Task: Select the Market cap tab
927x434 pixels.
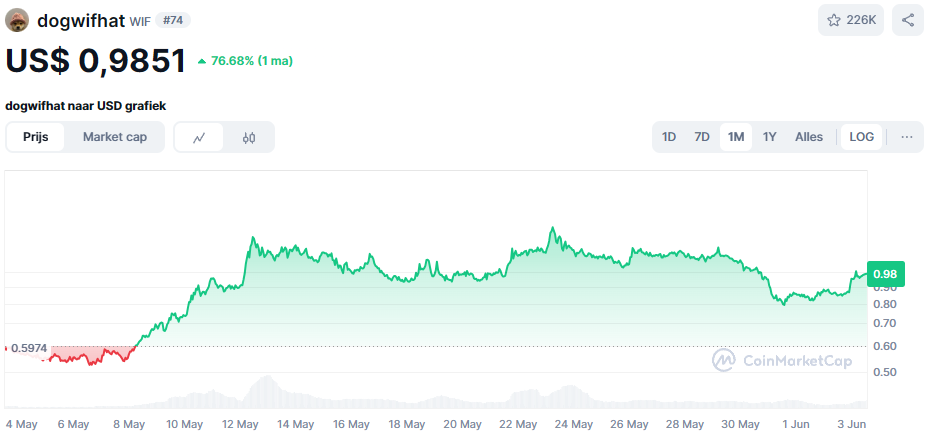Action: [x=115, y=137]
